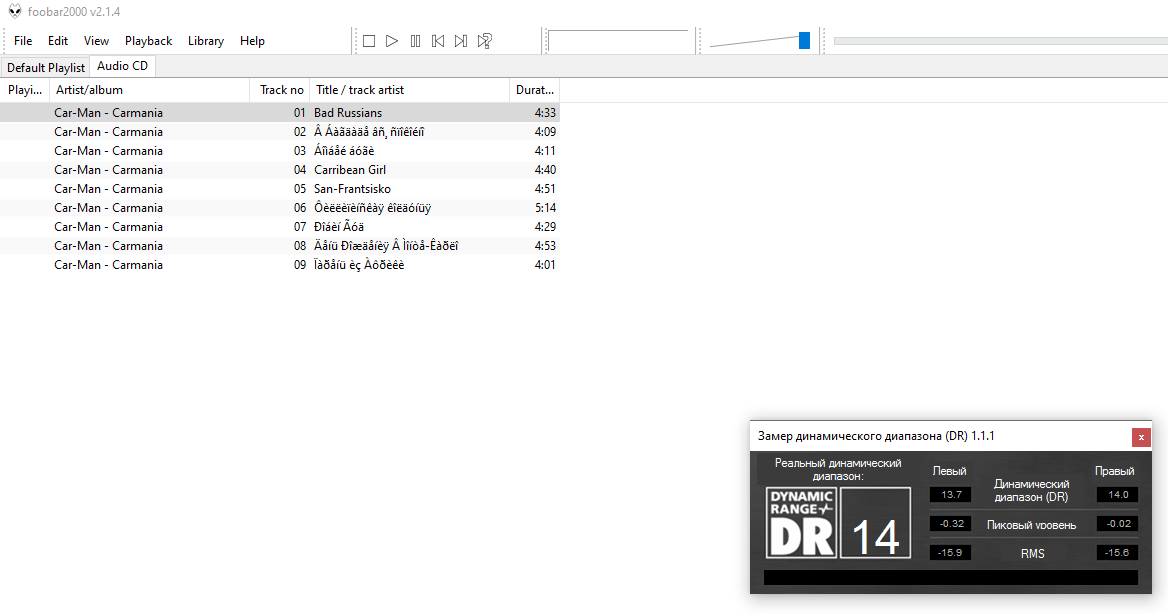Click Car-Man - Carmania in track 09 row
This screenshot has height=615, width=1168.
tap(108, 264)
